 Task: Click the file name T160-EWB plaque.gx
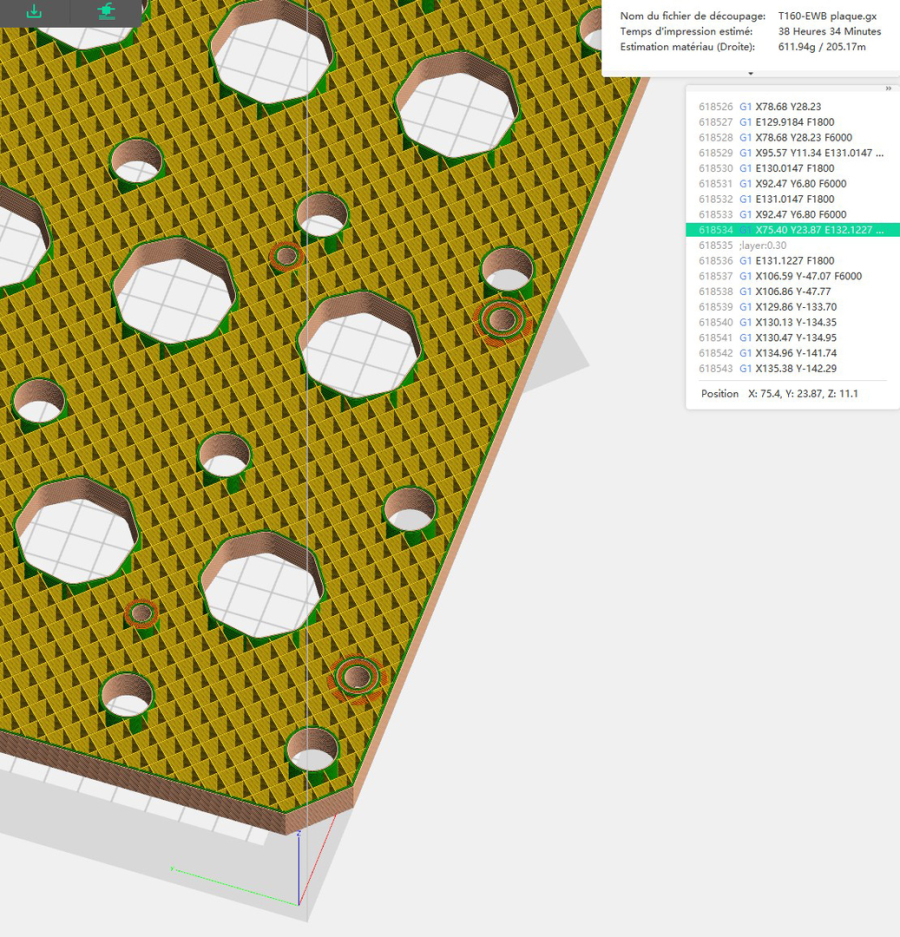coord(827,16)
